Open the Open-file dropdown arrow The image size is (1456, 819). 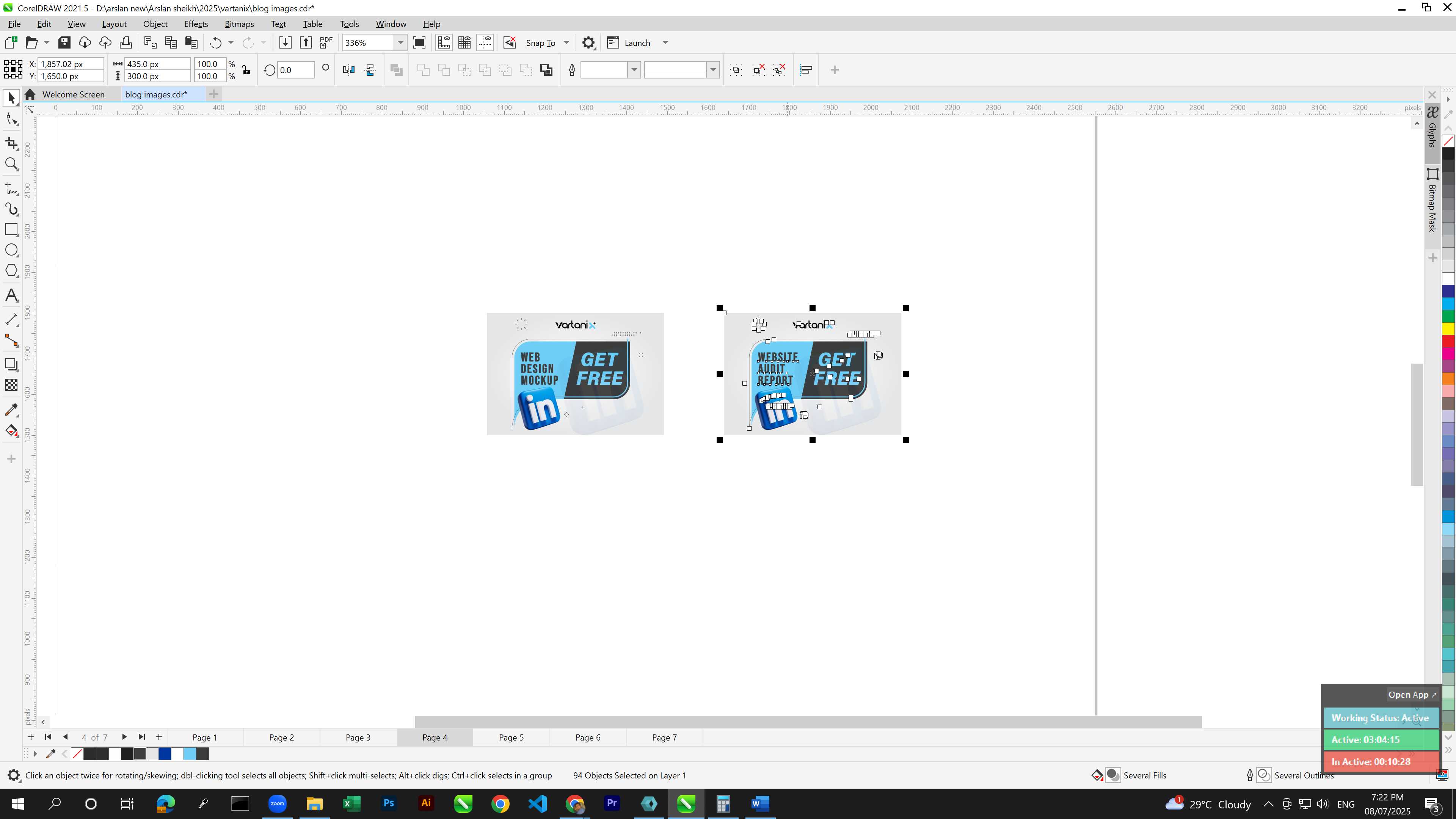point(46,43)
